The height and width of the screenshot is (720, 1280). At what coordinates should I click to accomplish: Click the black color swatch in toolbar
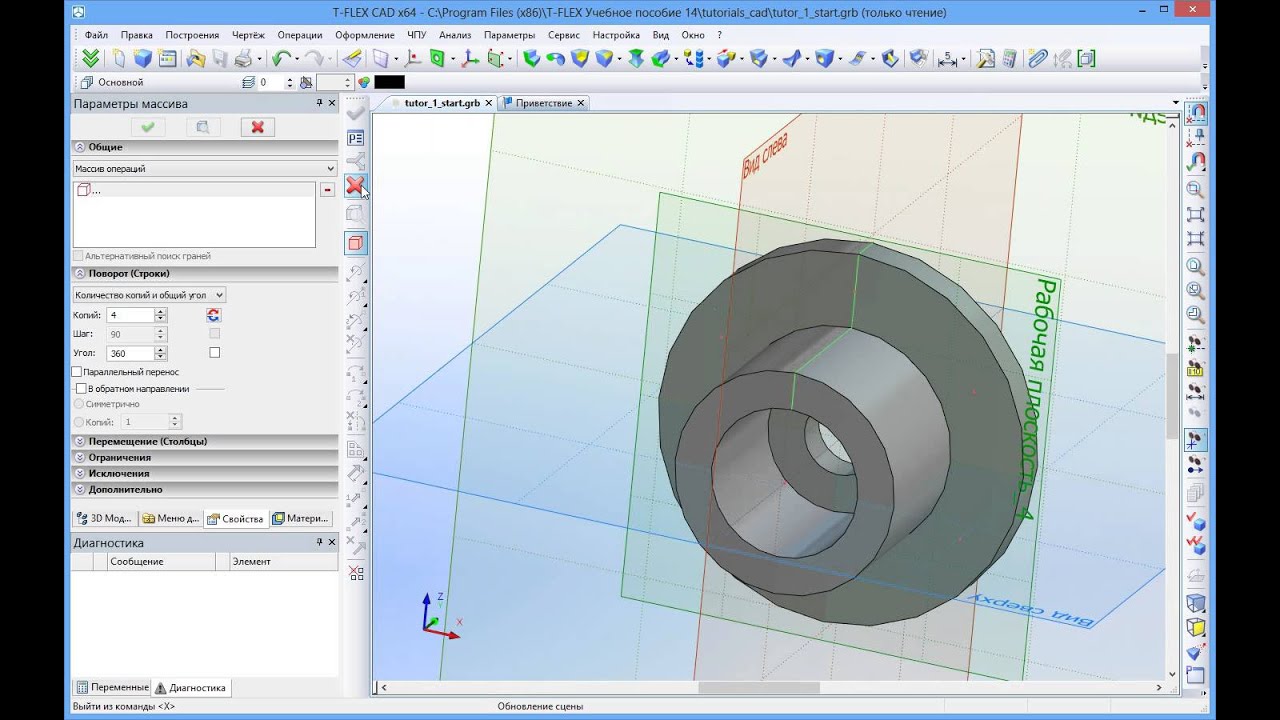[x=389, y=82]
